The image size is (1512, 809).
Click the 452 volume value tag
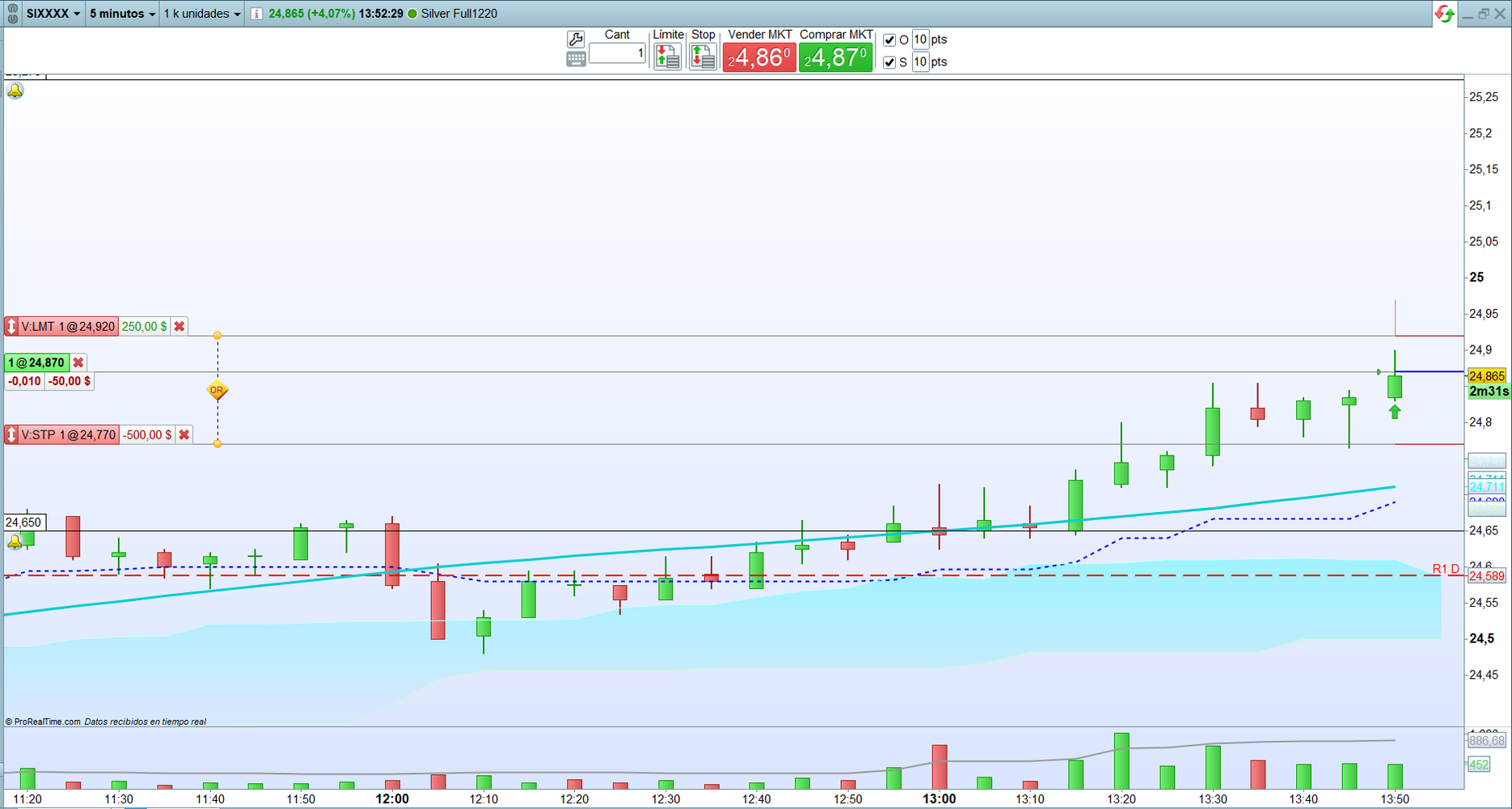click(1479, 765)
